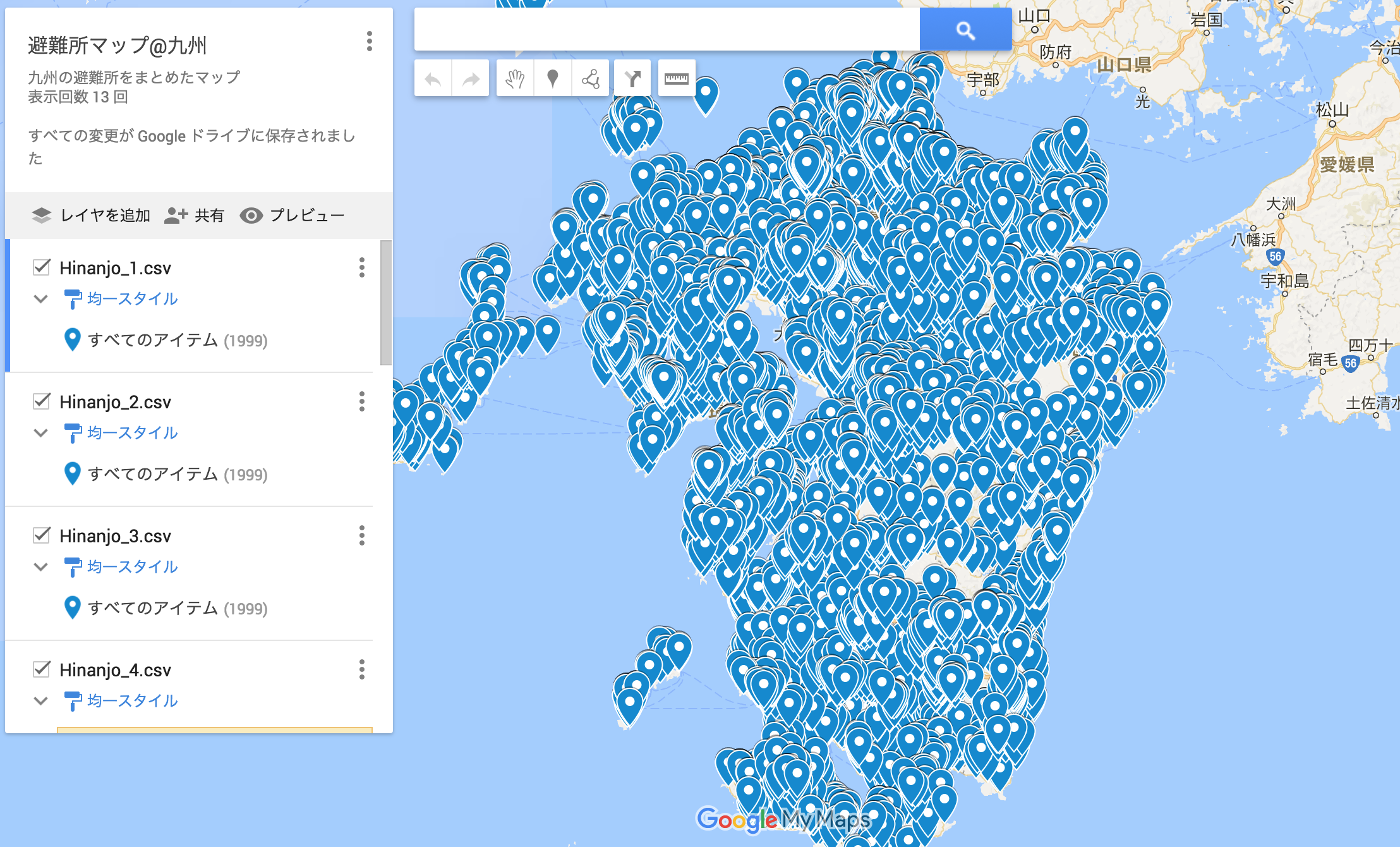1400x847 pixels.
Task: Open the map title three-dot menu
Action: [370, 42]
